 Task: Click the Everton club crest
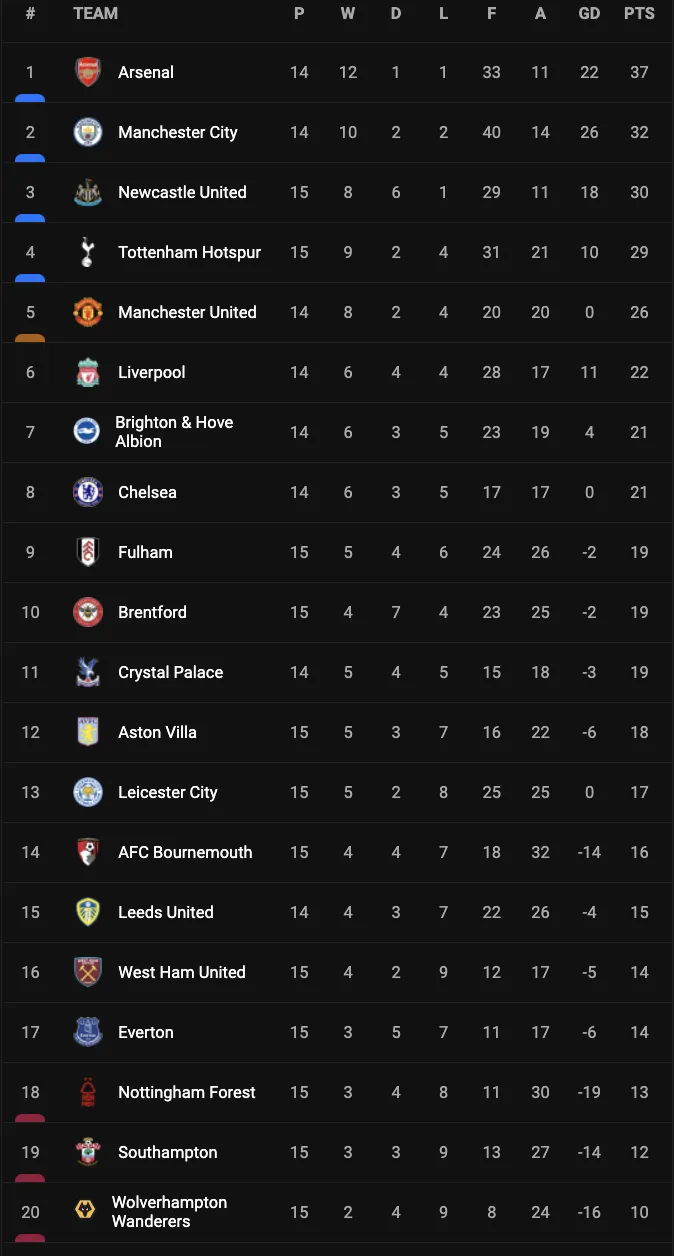click(x=88, y=1032)
